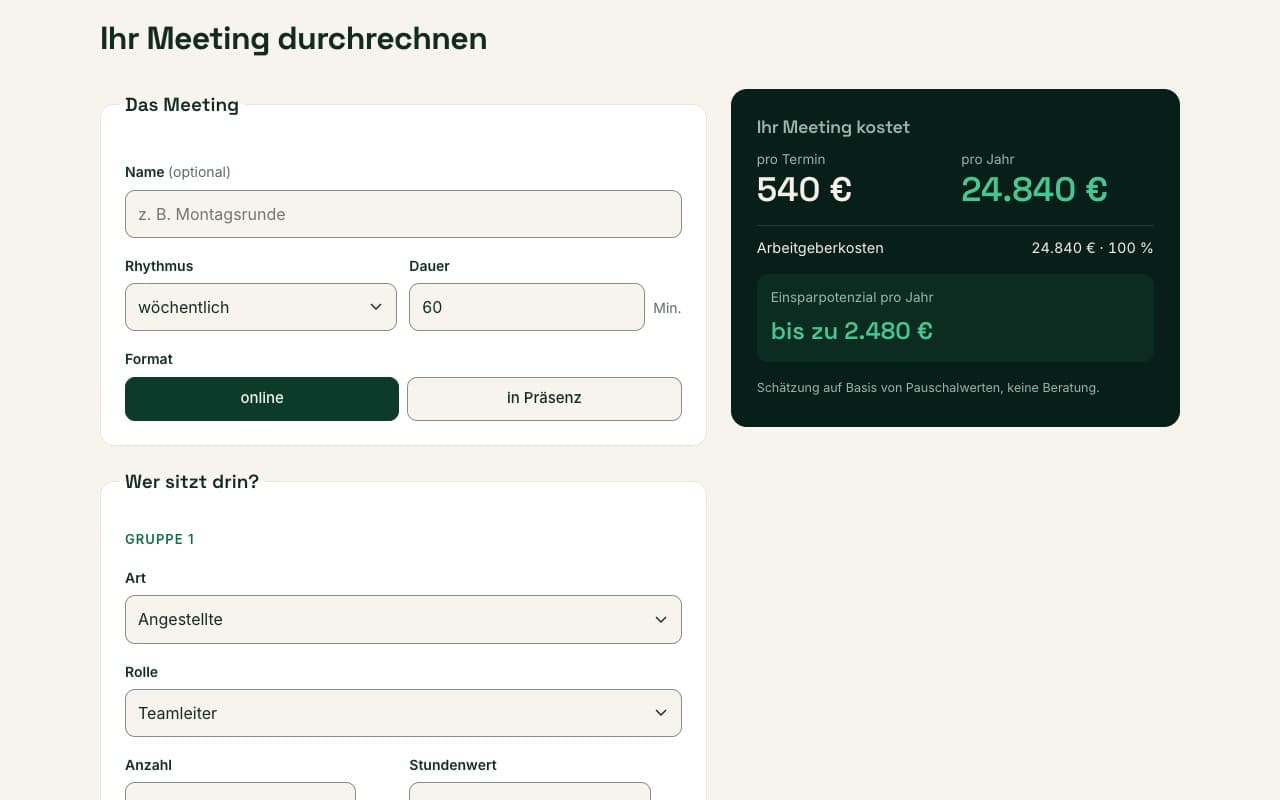The width and height of the screenshot is (1280, 800).
Task: Click the Das Meeting section title
Action: click(182, 105)
